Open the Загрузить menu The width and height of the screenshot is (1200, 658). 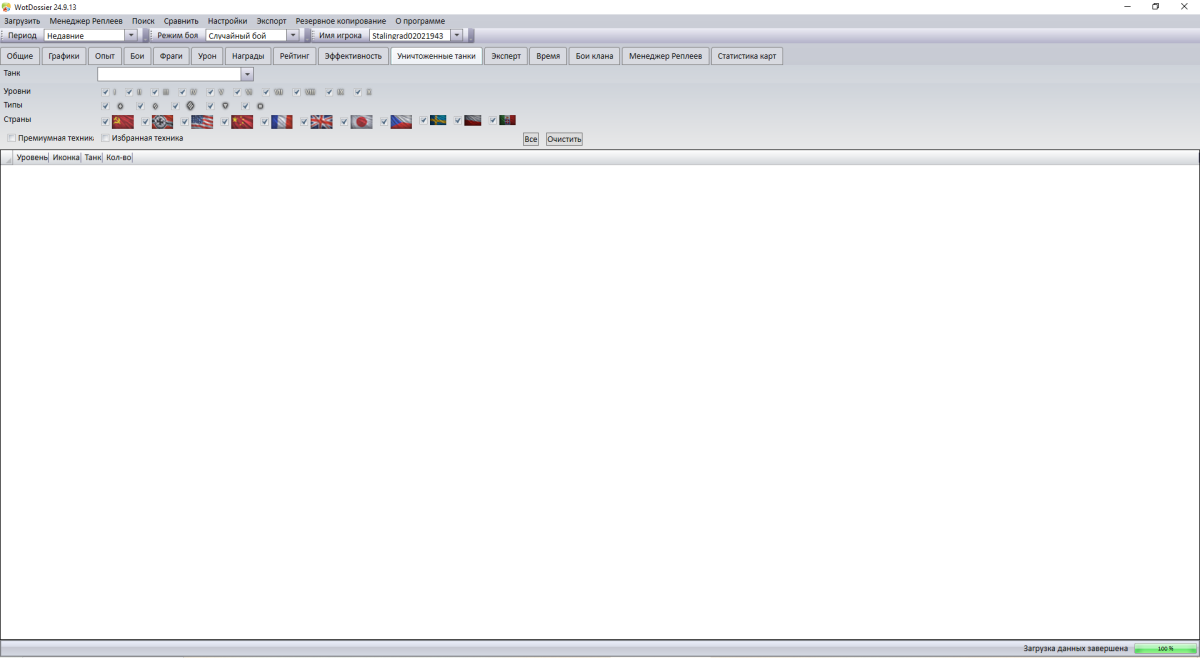tap(22, 21)
